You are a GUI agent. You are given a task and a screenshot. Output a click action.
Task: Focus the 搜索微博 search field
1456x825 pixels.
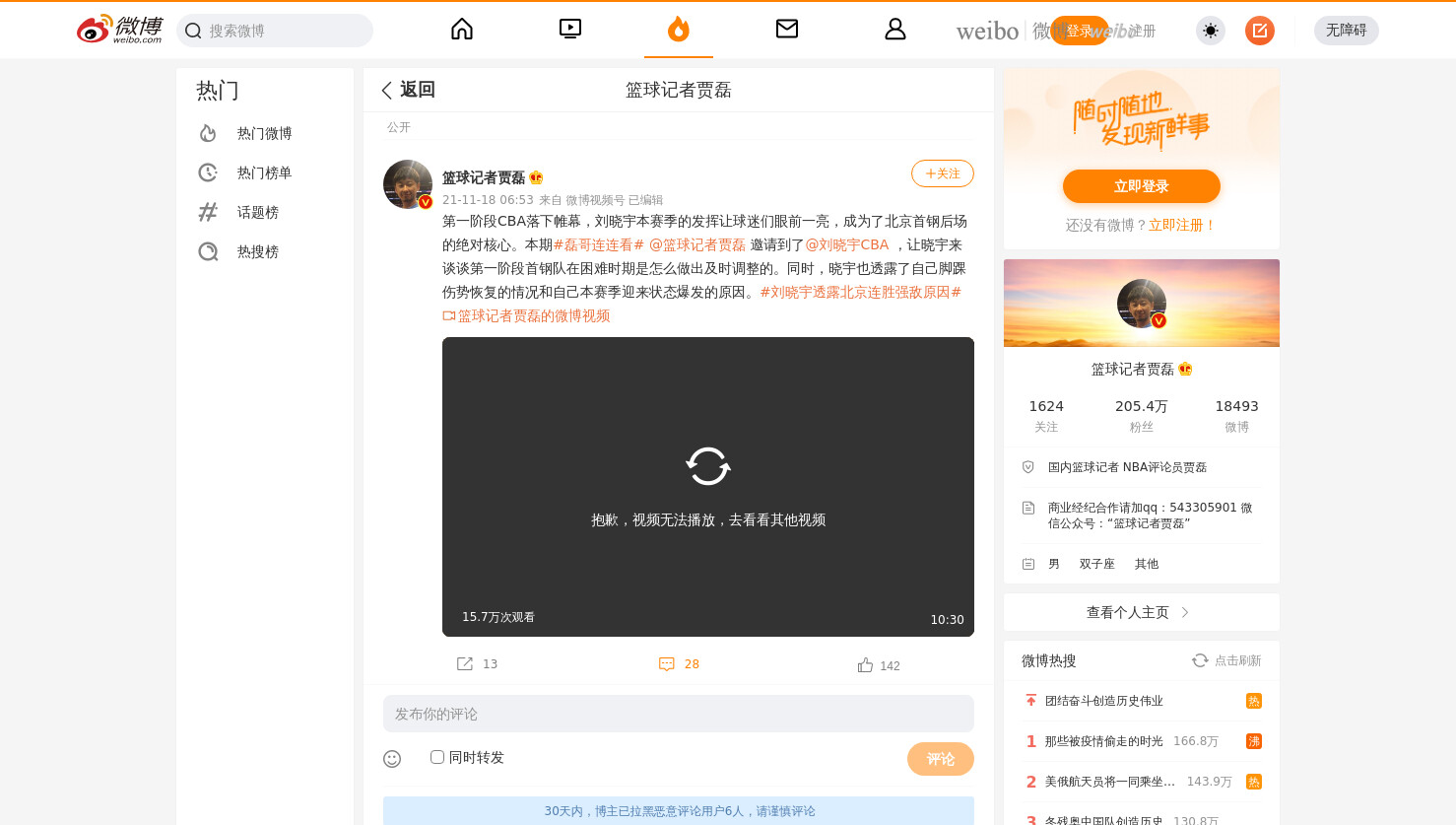point(275,31)
